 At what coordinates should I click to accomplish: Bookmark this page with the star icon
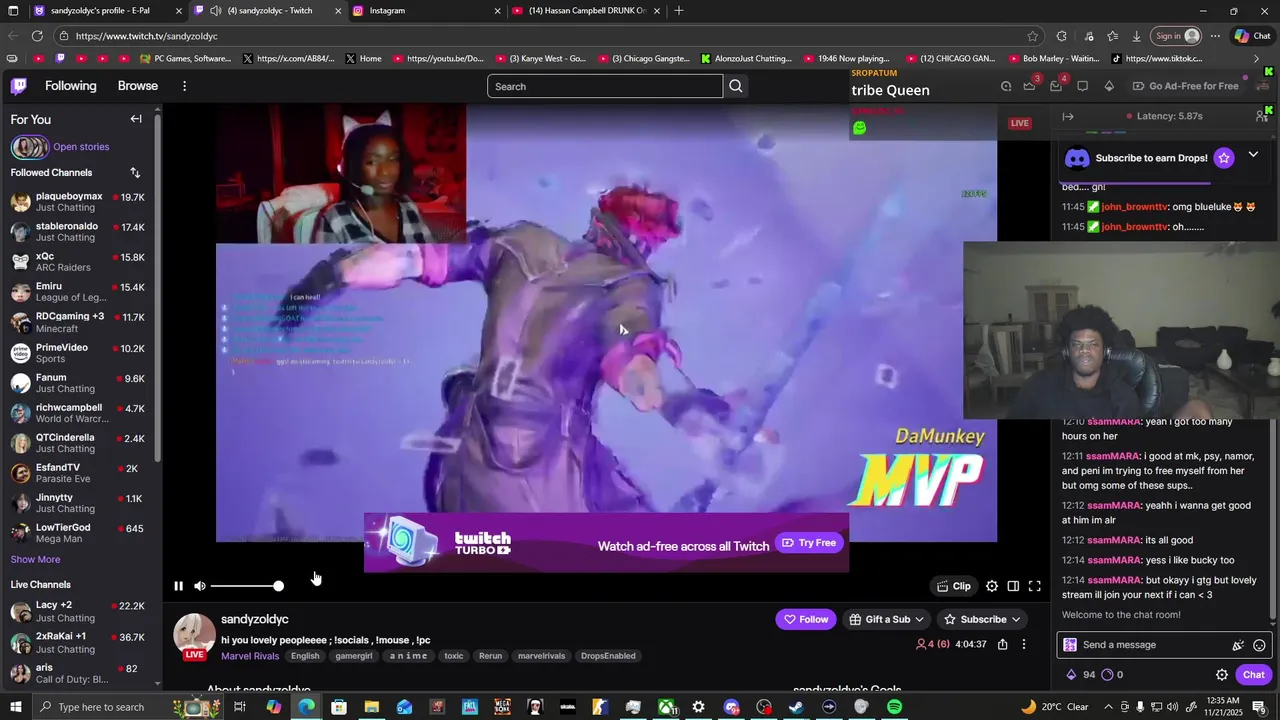coord(1033,36)
